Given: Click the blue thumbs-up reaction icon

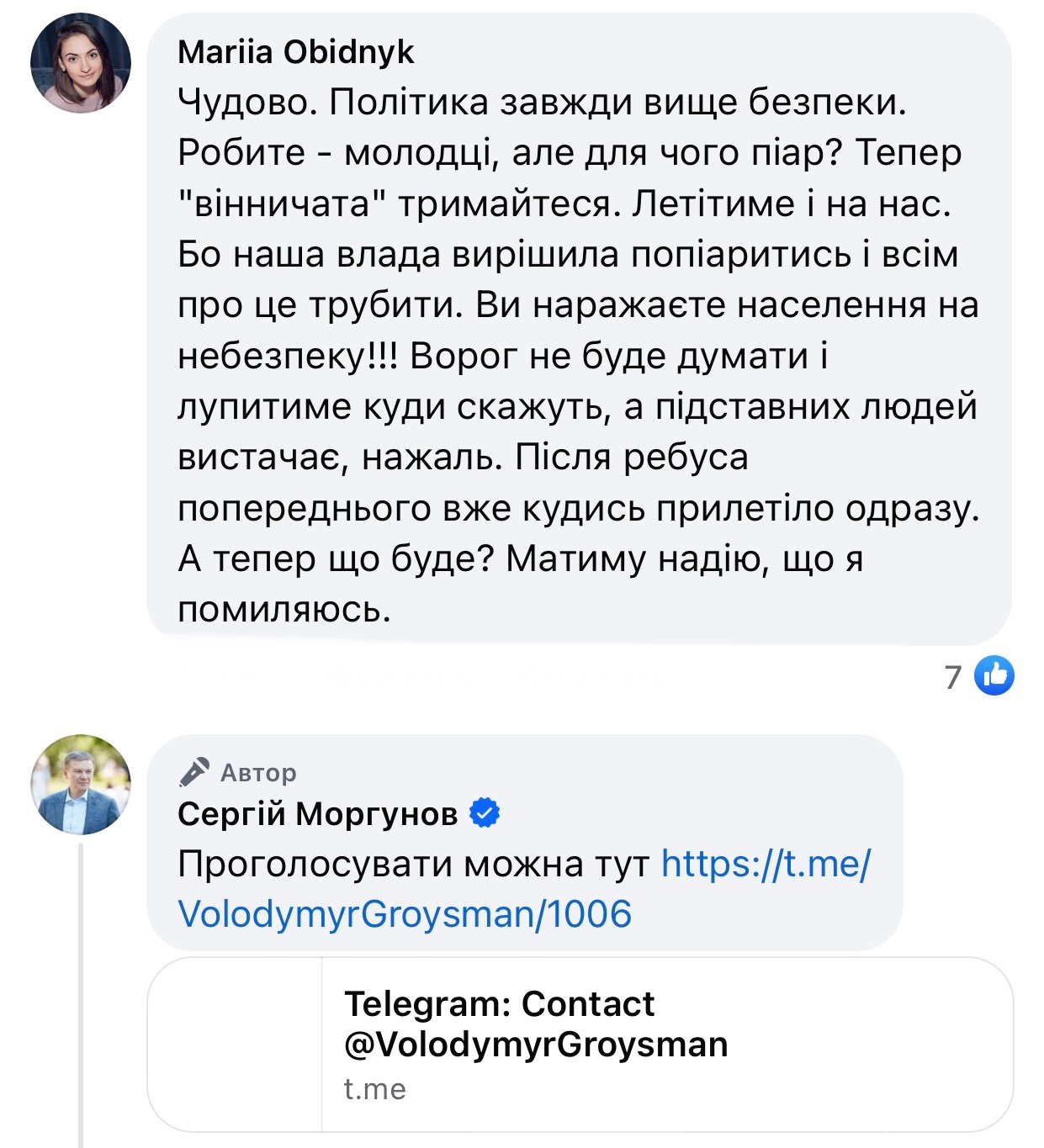Looking at the screenshot, I should click(994, 675).
